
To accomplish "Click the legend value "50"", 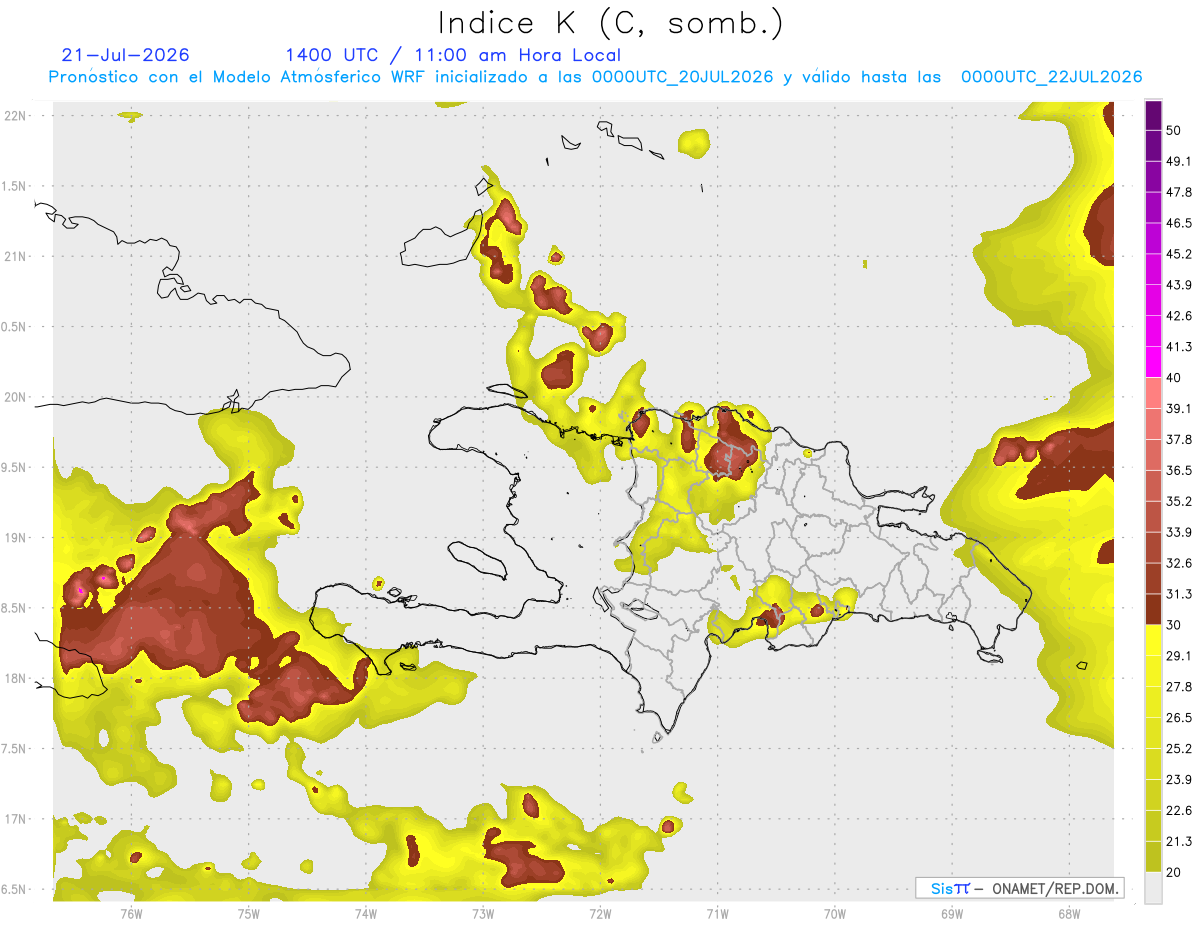I will [1174, 130].
